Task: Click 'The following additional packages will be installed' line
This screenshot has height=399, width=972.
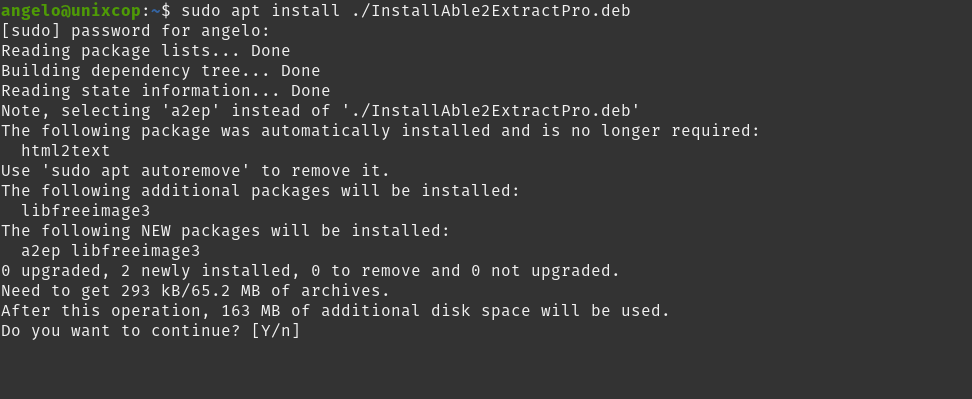Action: pyautogui.click(x=260, y=191)
